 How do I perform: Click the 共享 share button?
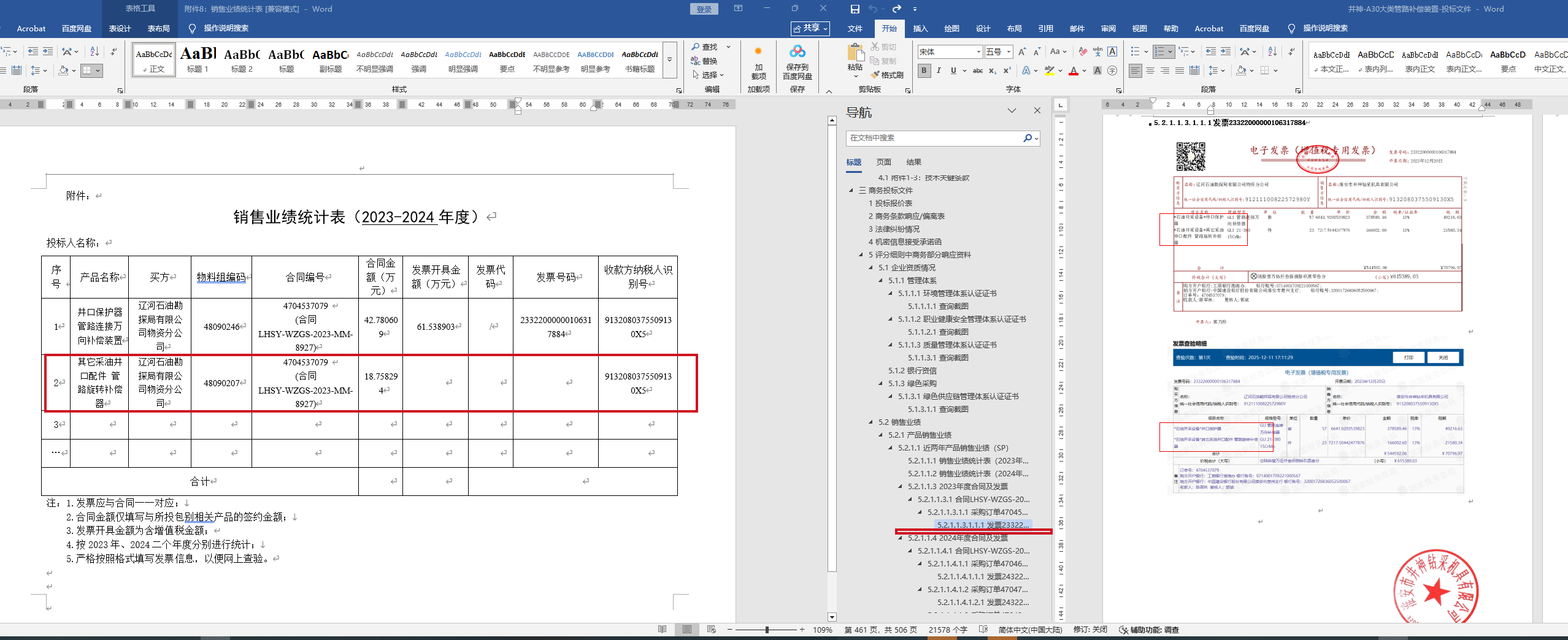[x=810, y=28]
